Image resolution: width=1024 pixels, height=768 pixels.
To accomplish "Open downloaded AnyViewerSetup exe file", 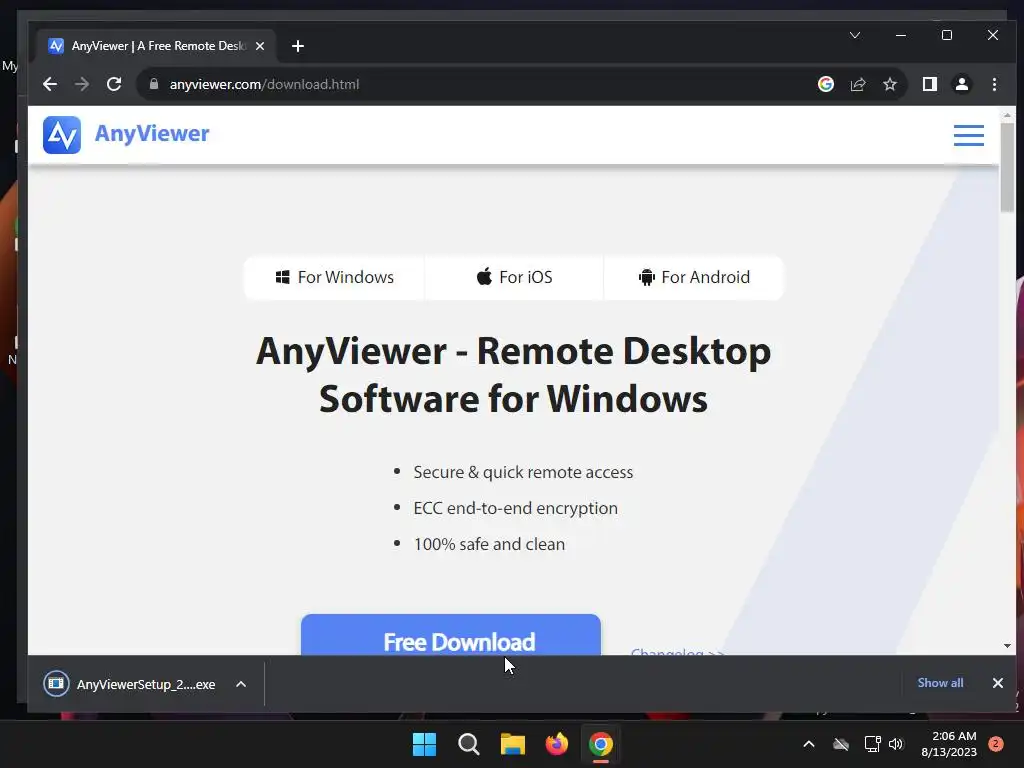I will 131,684.
